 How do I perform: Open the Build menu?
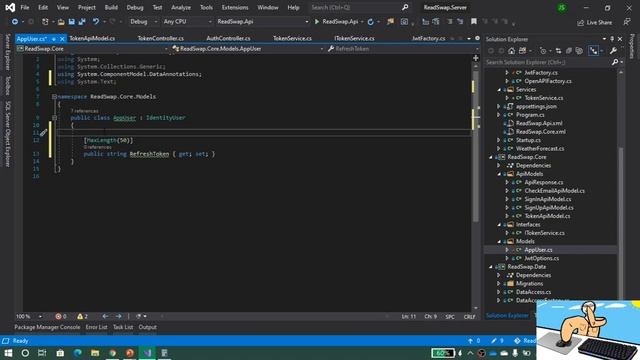(111, 7)
